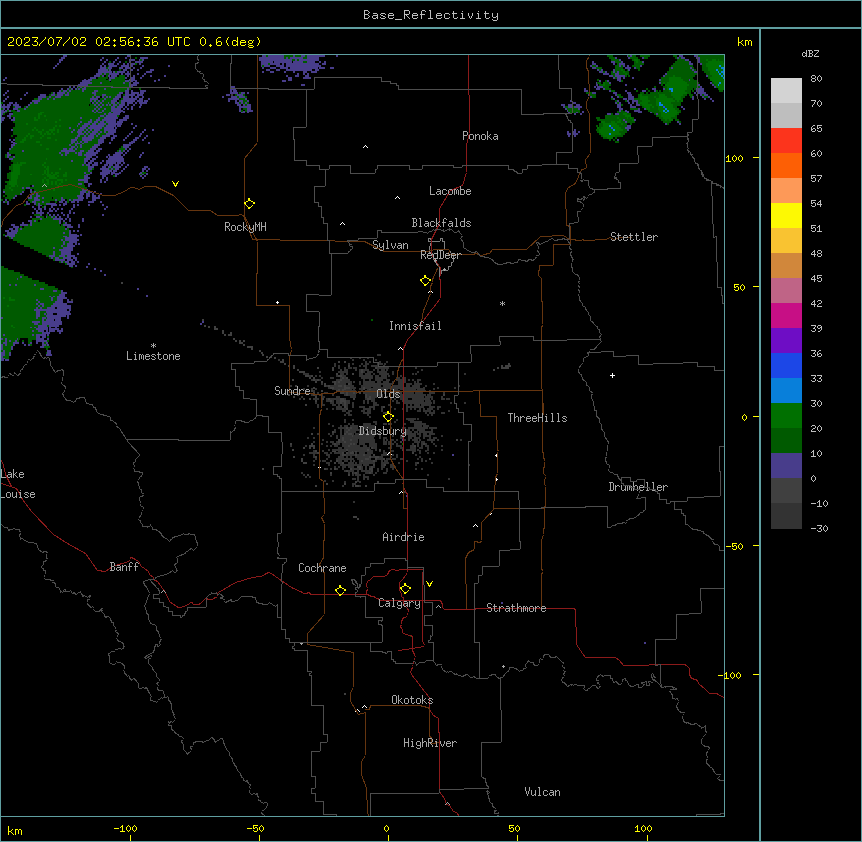This screenshot has width=862, height=842.
Task: Select the HighRiver label
Action: point(430,743)
